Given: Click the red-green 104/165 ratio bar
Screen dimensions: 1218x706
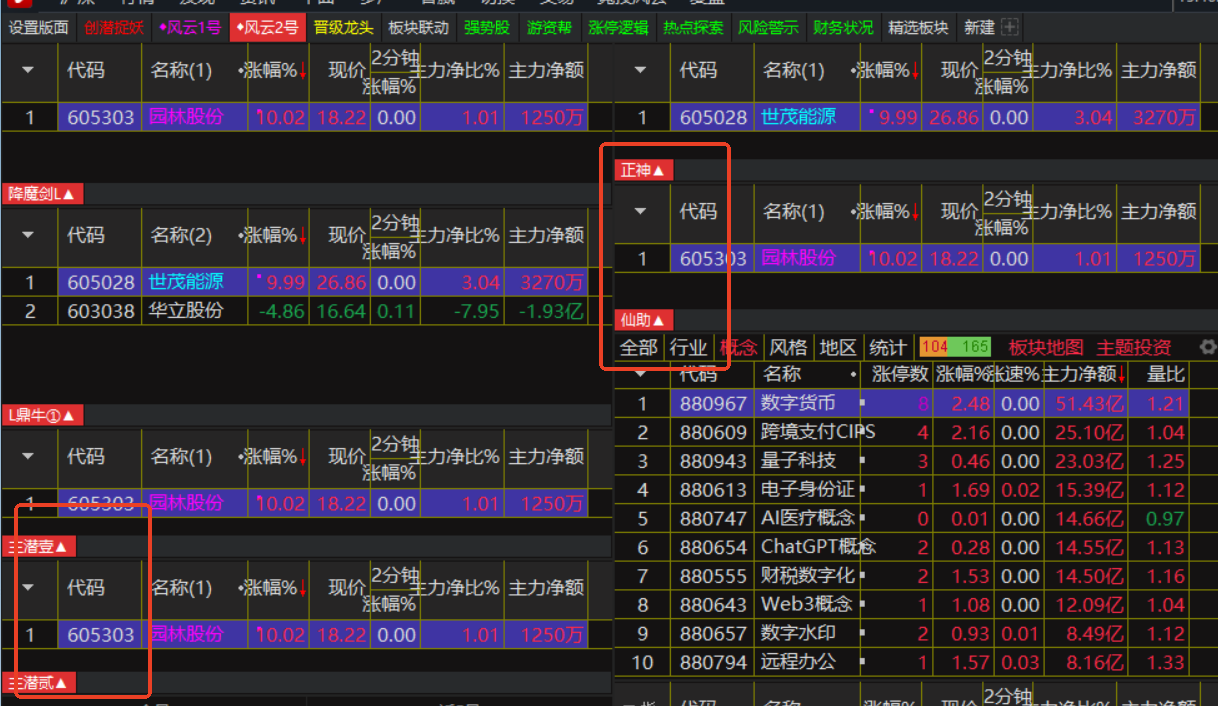Looking at the screenshot, I should point(954,345).
